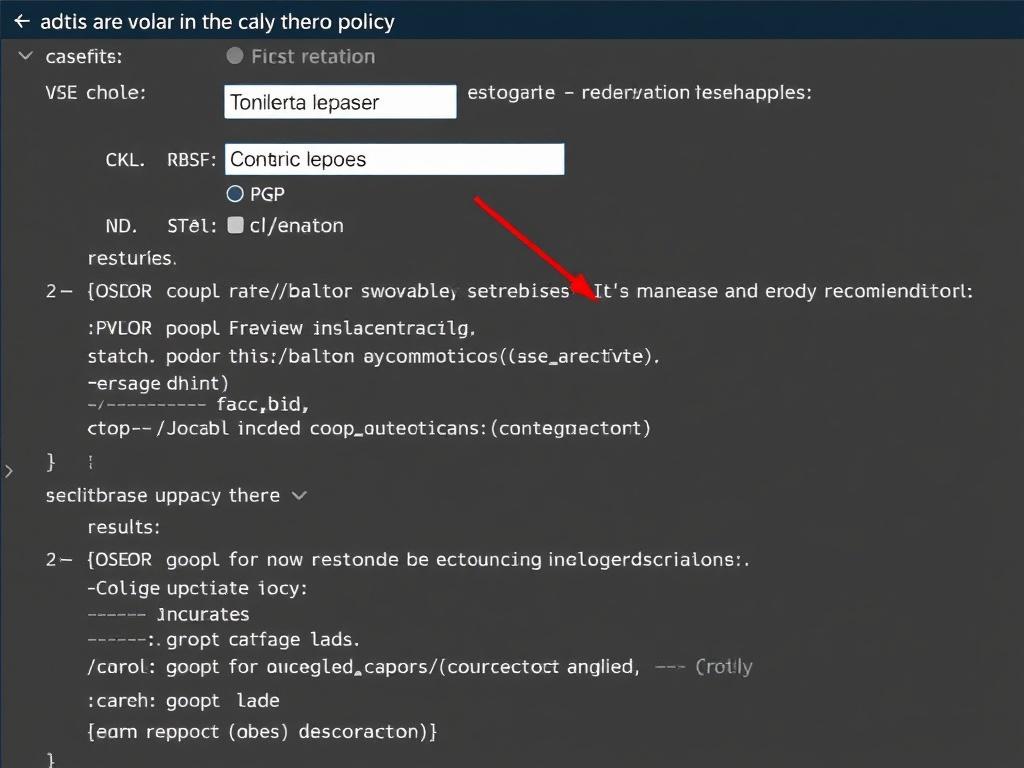The width and height of the screenshot is (1024, 768).
Task: Expand the side chevron beside the closing brace
Action: pyautogui.click(x=8, y=471)
